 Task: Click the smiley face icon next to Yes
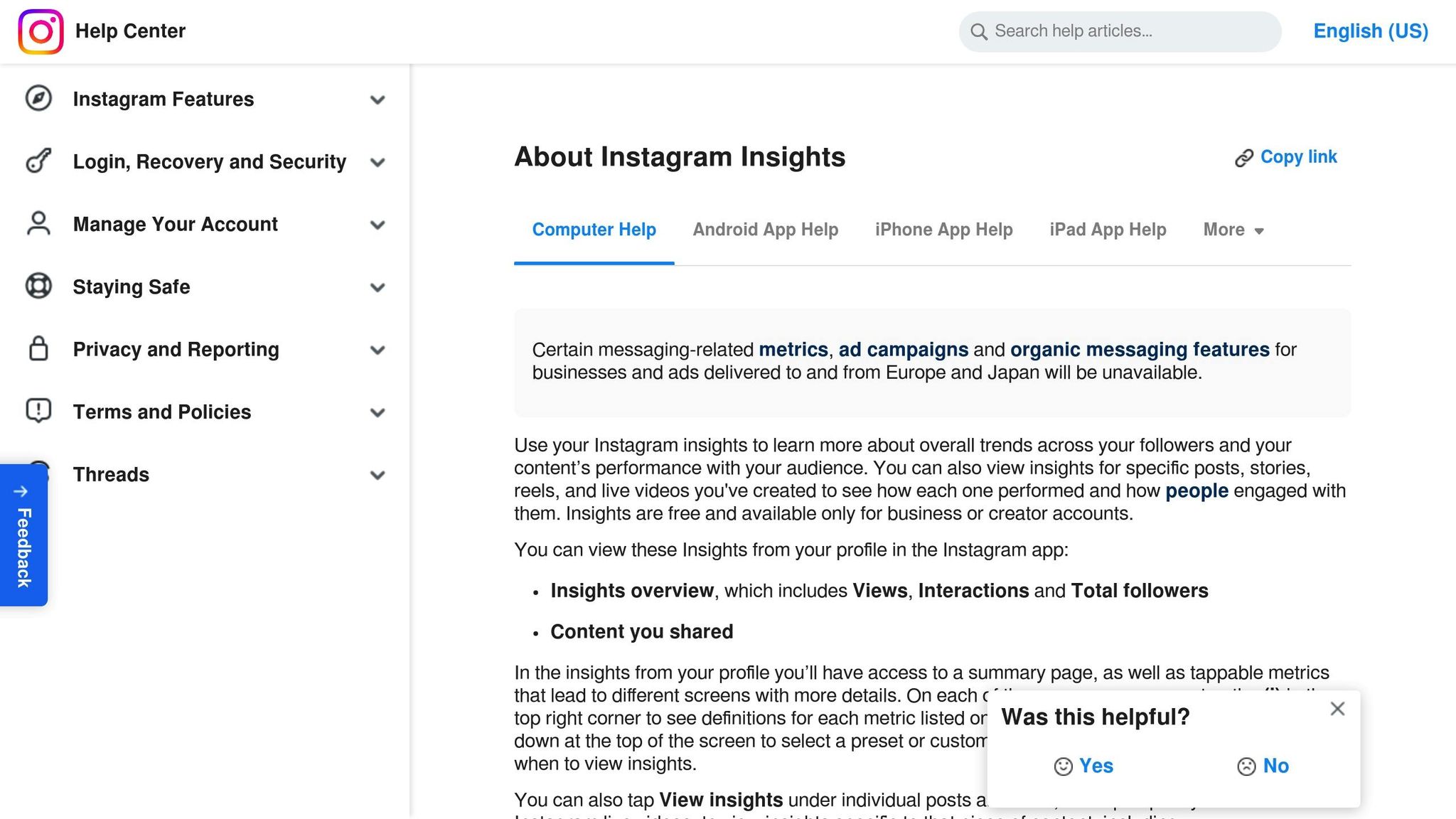point(1062,766)
